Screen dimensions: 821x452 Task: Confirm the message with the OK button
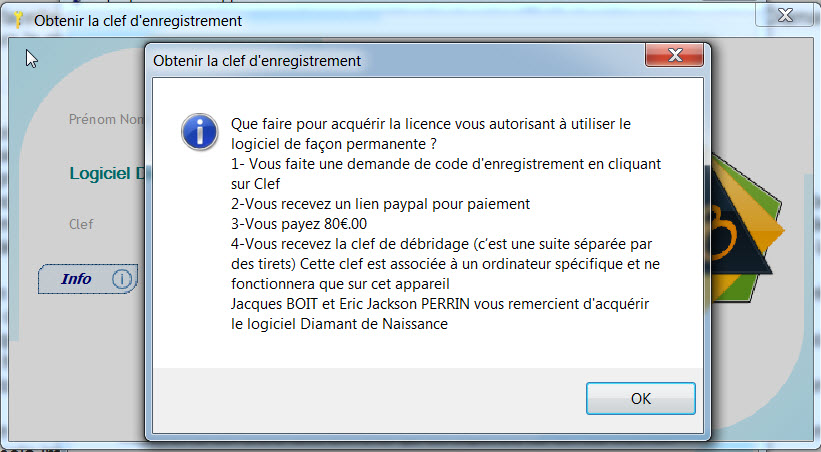point(640,399)
